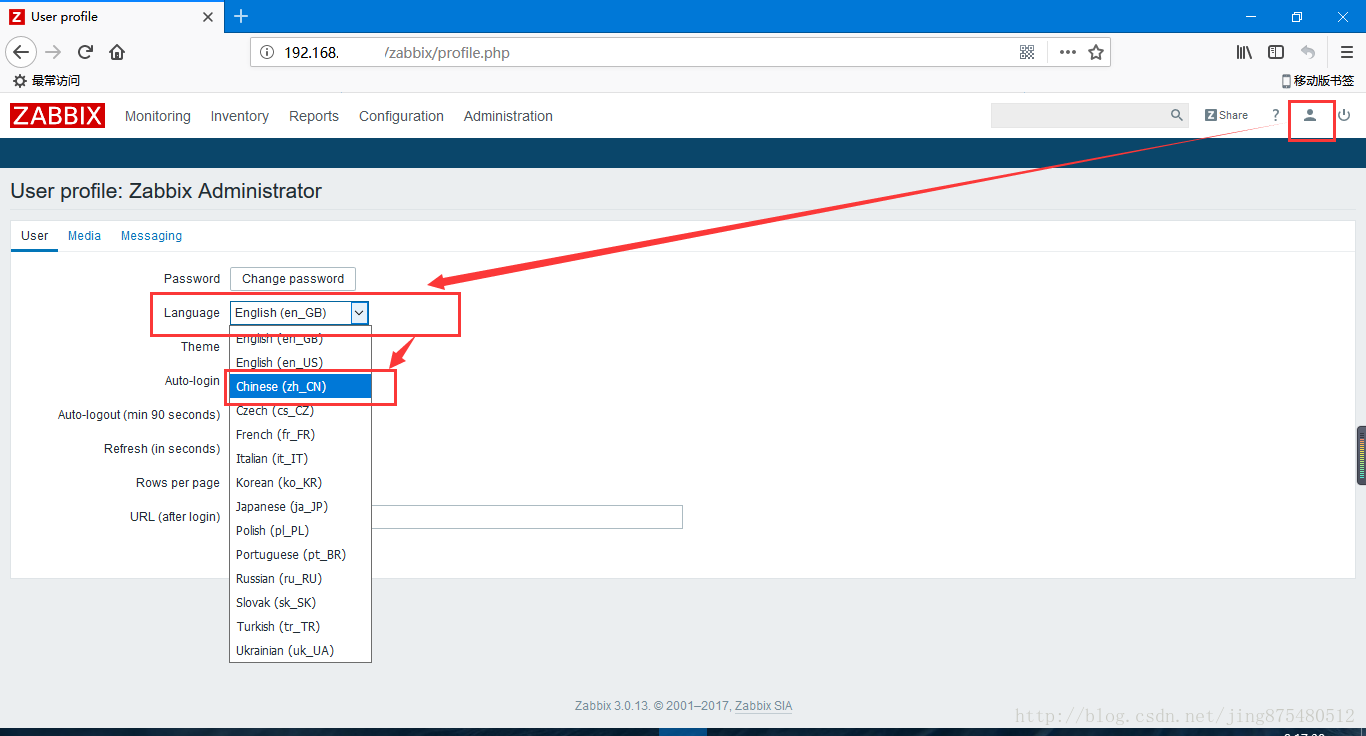Open a new browser tab with plus

241,16
